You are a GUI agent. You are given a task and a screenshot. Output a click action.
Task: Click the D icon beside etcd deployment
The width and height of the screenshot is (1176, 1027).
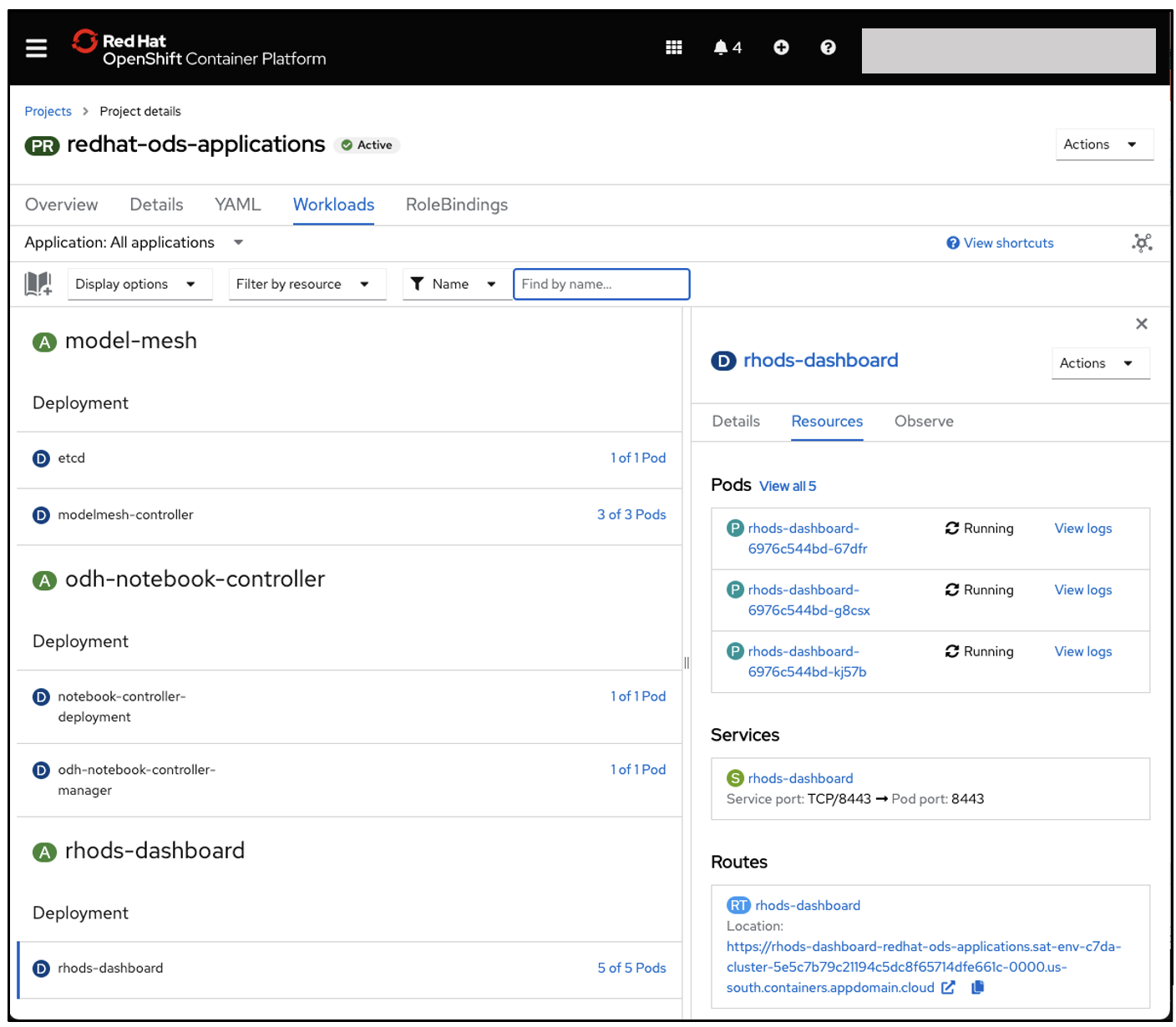(x=41, y=458)
